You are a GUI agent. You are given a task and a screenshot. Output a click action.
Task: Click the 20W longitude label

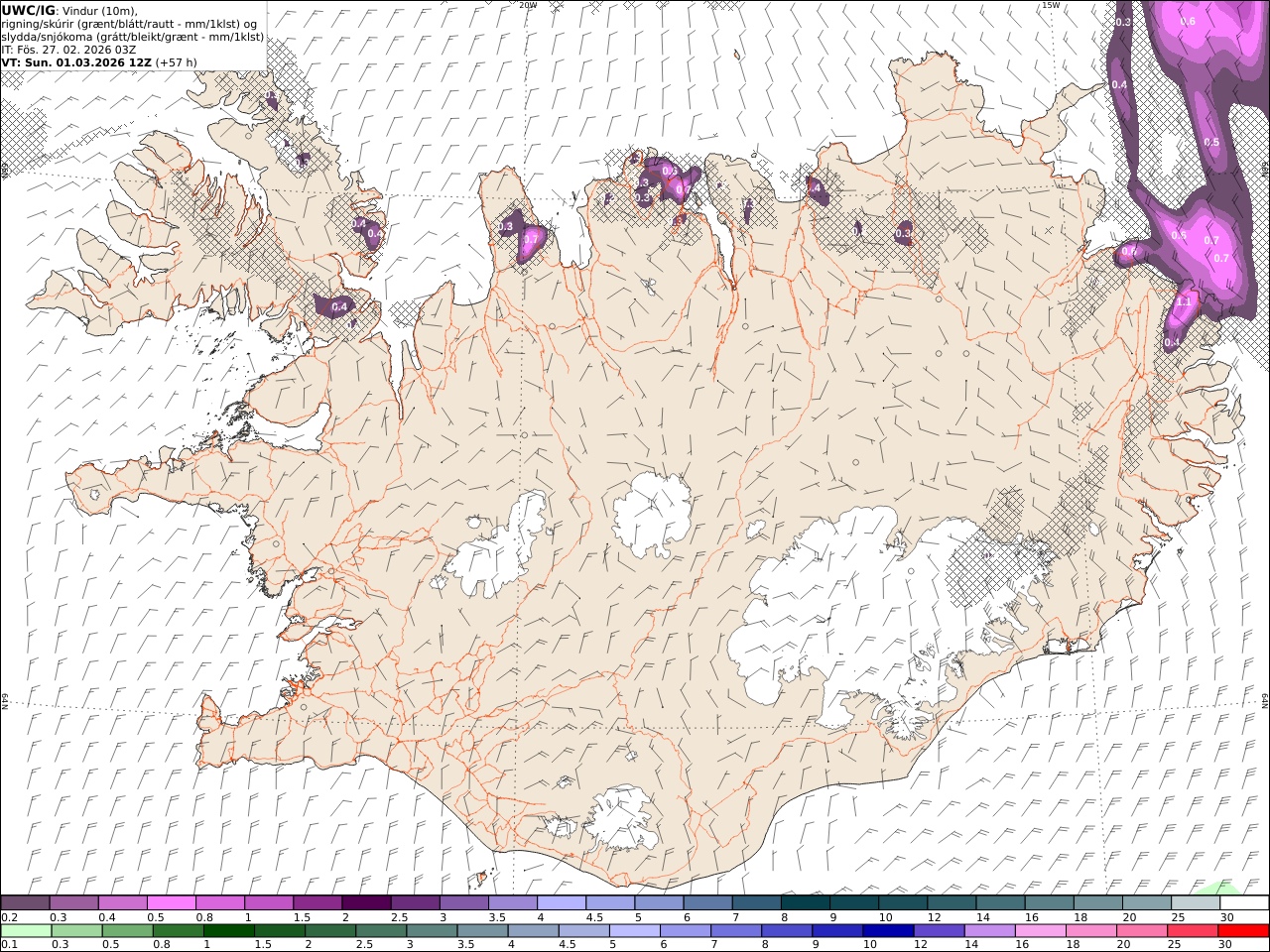(528, 5)
